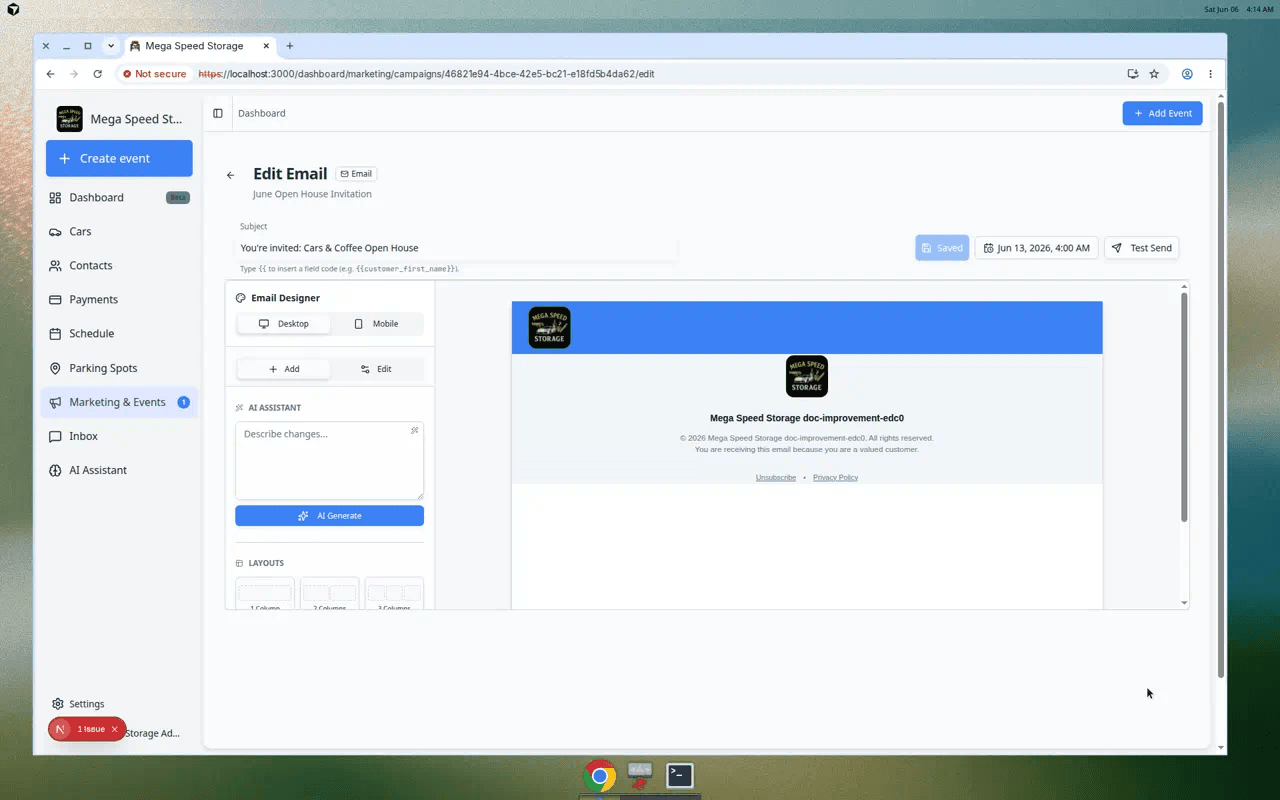Launch Chrome from the dock

click(x=600, y=776)
